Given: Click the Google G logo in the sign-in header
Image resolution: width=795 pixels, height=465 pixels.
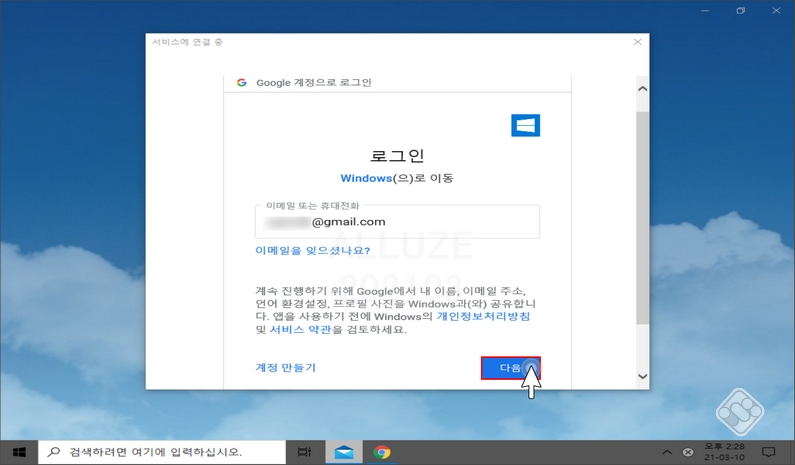Looking at the screenshot, I should pyautogui.click(x=241, y=82).
